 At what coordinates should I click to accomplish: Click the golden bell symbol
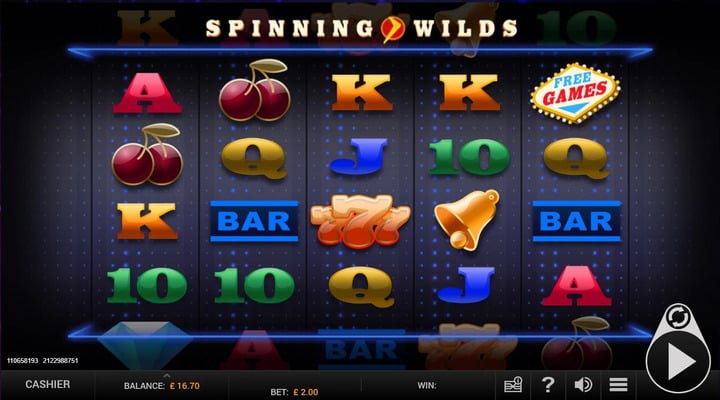[467, 220]
